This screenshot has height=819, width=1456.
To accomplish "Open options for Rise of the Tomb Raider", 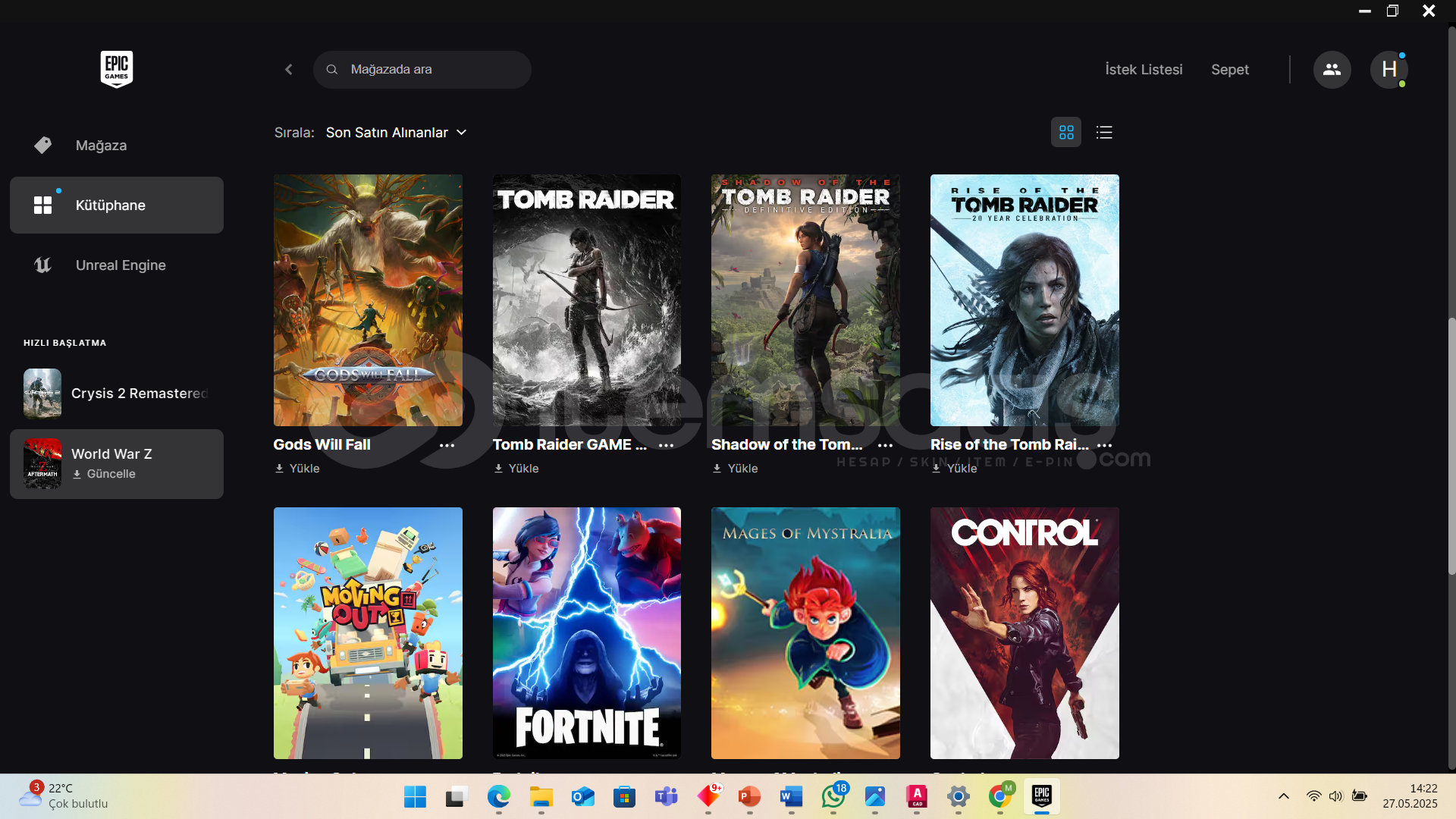I will (x=1105, y=446).
